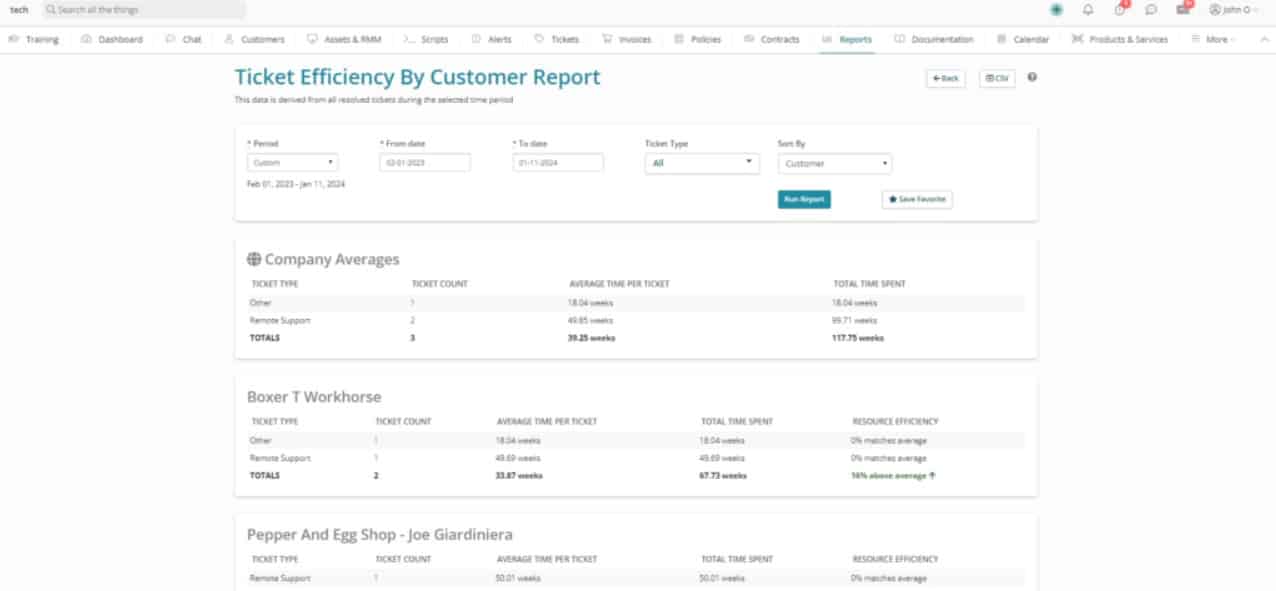Click the Save Favorite button
Viewport: 1276px width, 591px height.
pyautogui.click(x=917, y=200)
